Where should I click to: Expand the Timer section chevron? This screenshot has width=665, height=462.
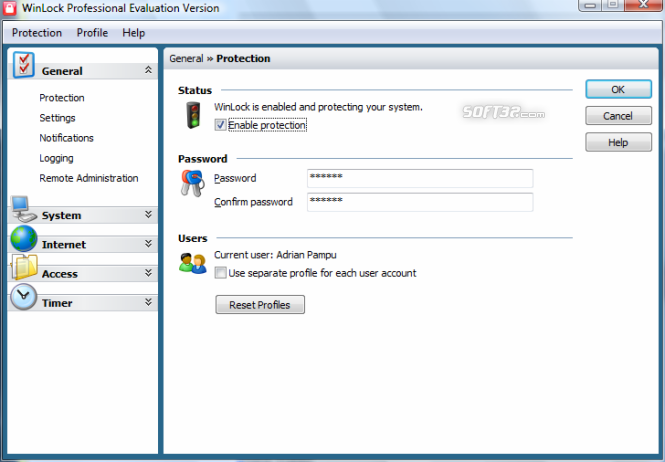[148, 302]
